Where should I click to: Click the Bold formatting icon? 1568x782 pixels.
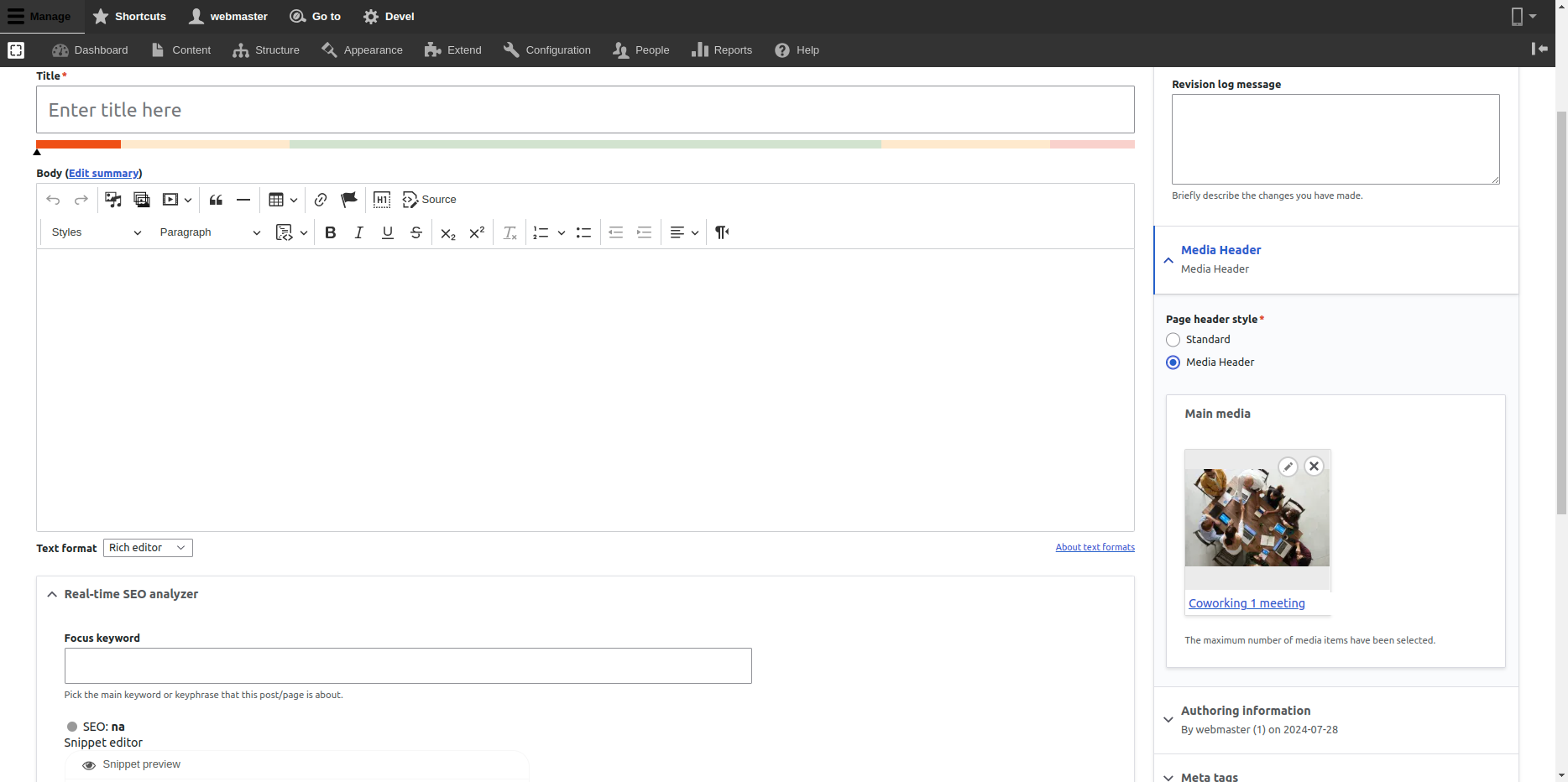[331, 232]
